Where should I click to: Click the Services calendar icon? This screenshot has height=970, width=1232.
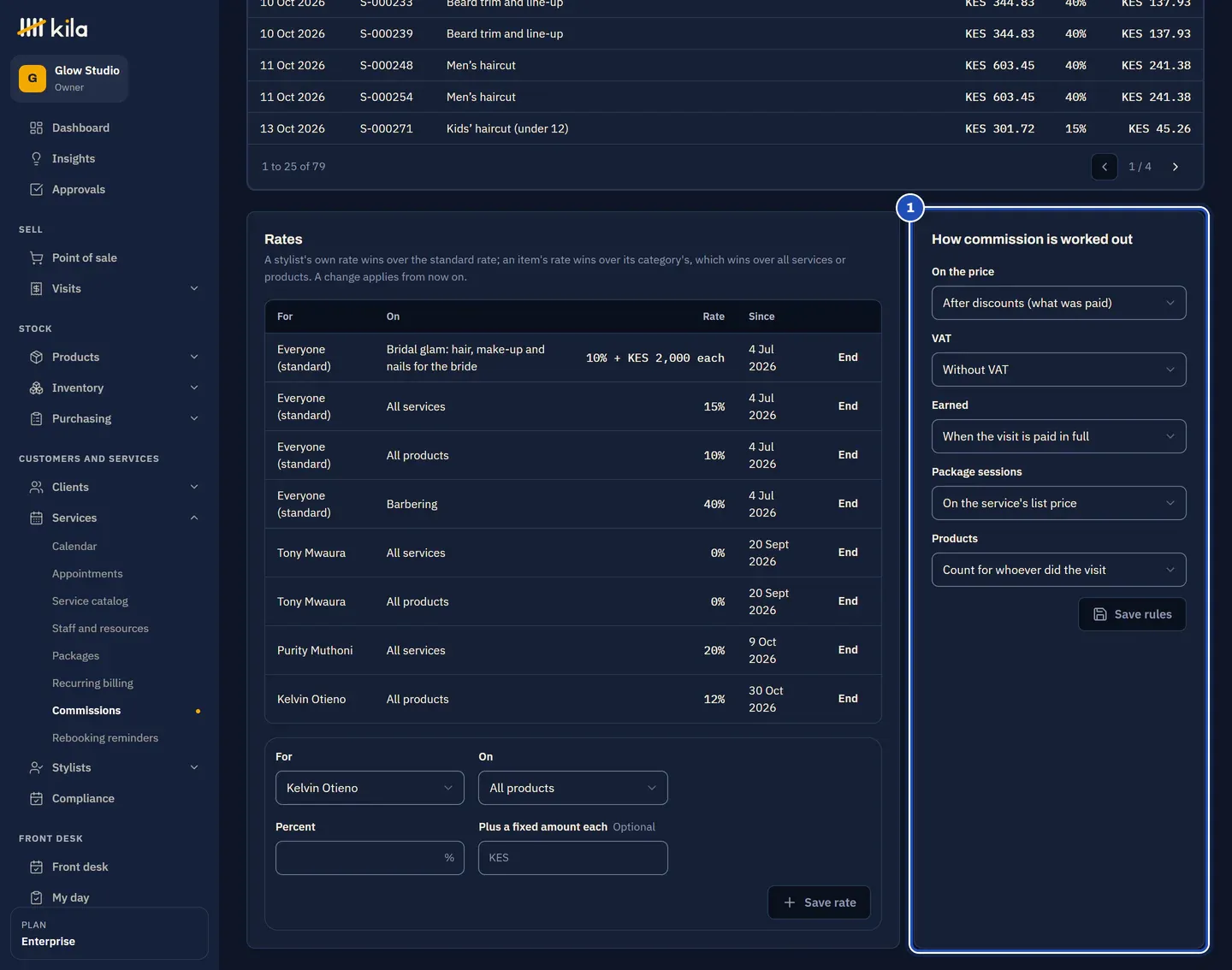click(x=36, y=518)
